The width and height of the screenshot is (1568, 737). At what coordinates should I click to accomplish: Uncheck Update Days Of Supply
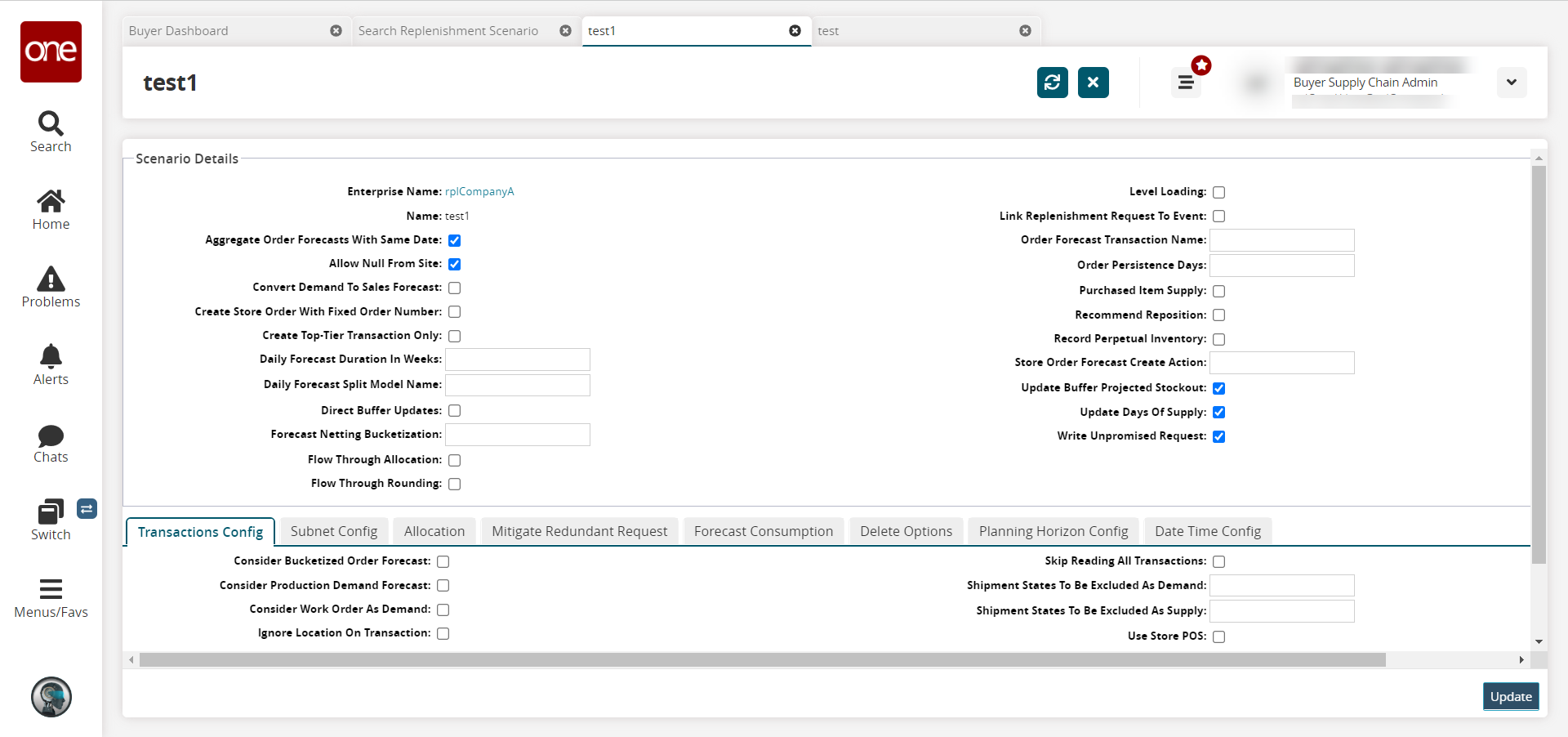[1219, 413]
